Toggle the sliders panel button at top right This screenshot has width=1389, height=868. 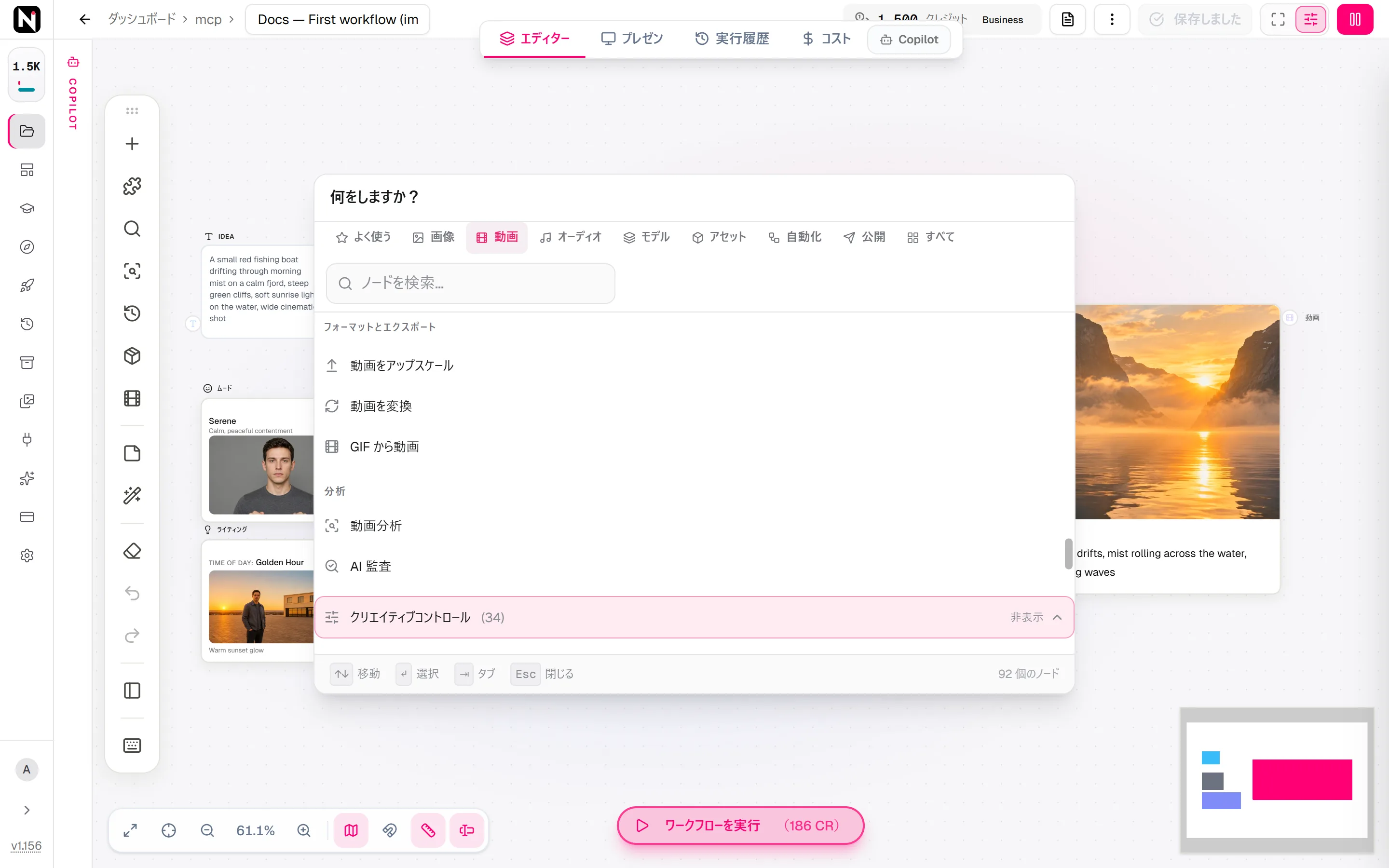point(1311,19)
